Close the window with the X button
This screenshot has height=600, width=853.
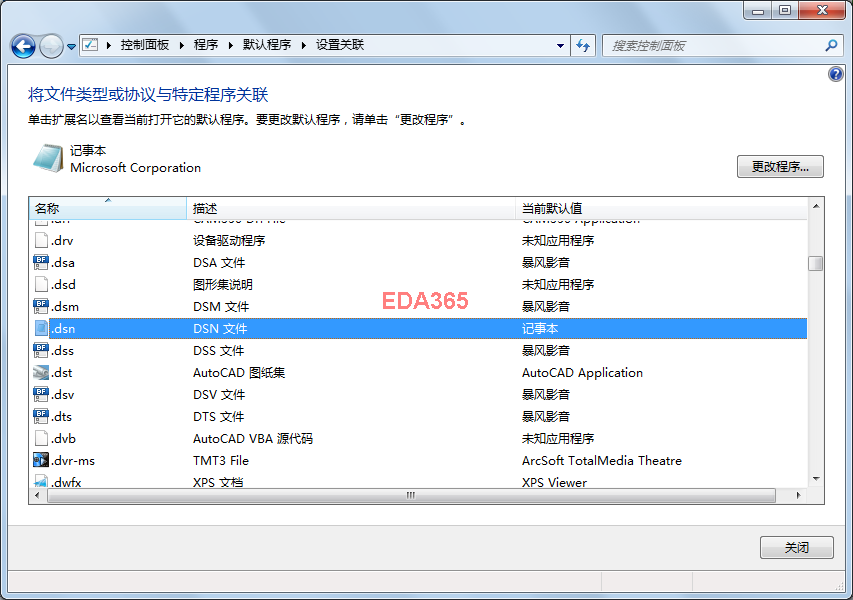pos(822,10)
